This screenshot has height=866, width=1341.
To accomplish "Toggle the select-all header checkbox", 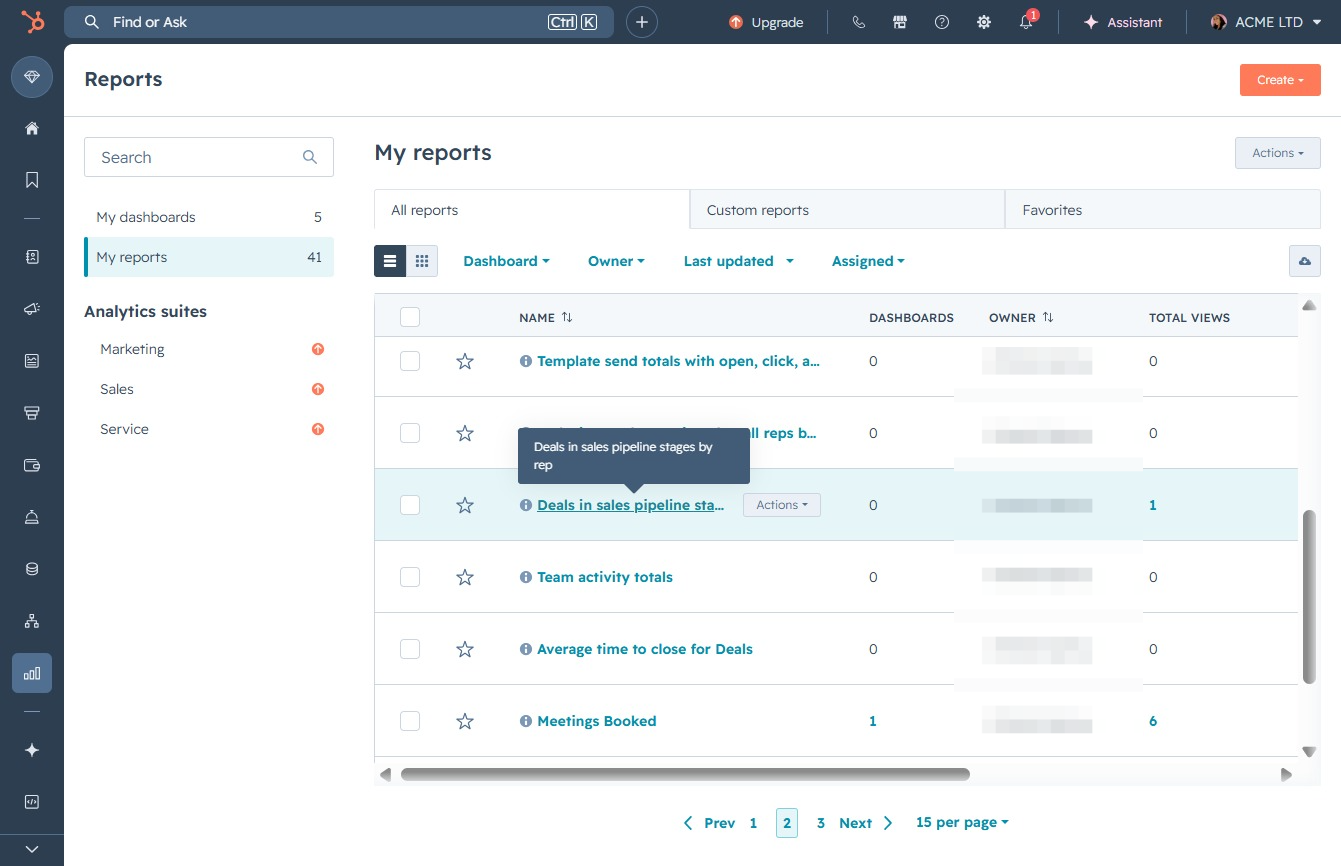I will click(x=410, y=317).
